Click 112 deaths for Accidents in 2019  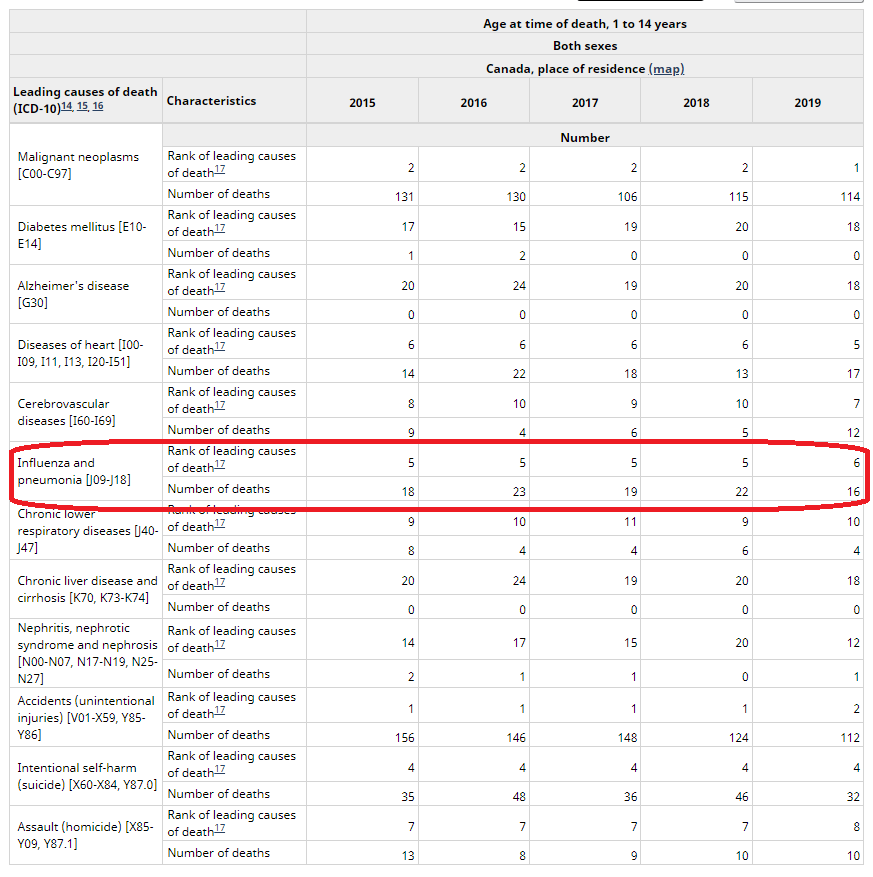coord(850,738)
